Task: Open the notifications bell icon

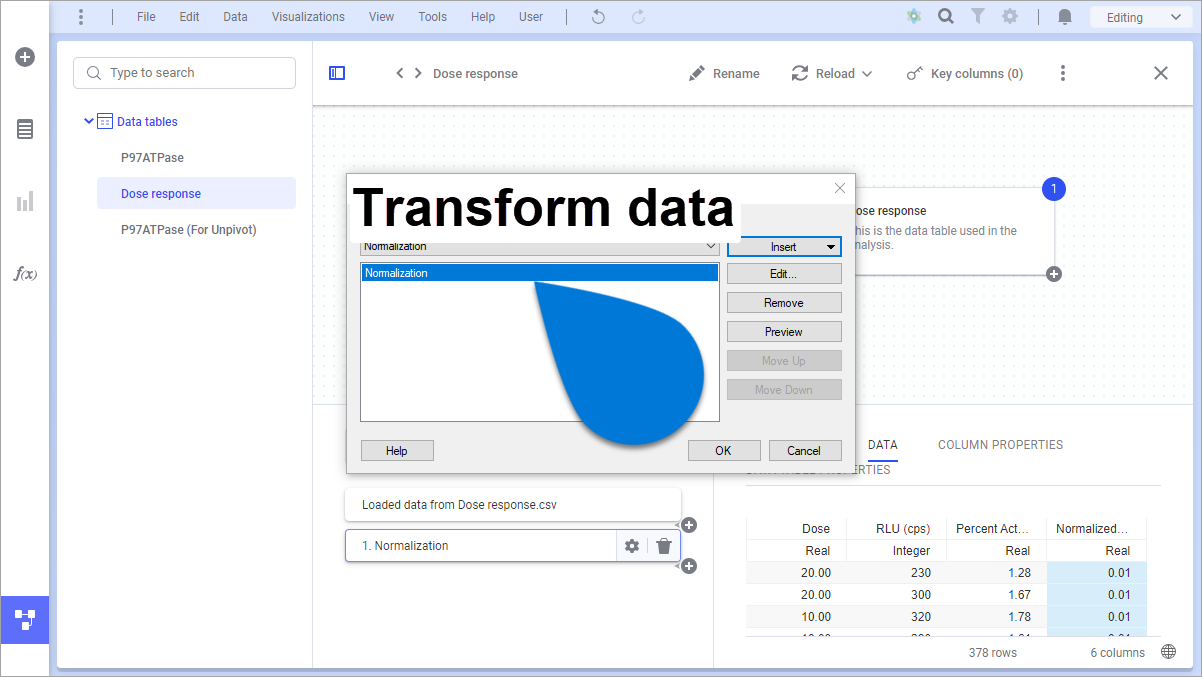Action: pos(1065,17)
